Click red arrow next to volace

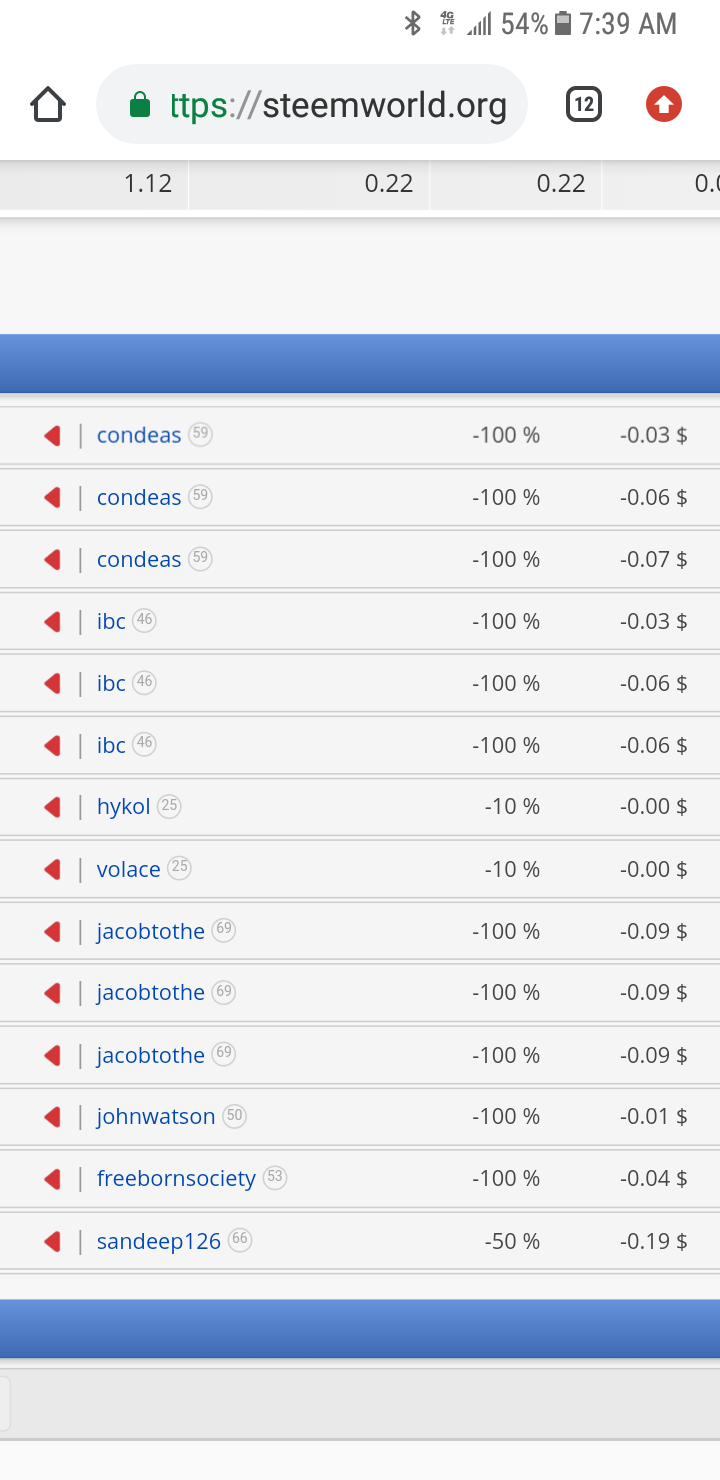(x=53, y=869)
